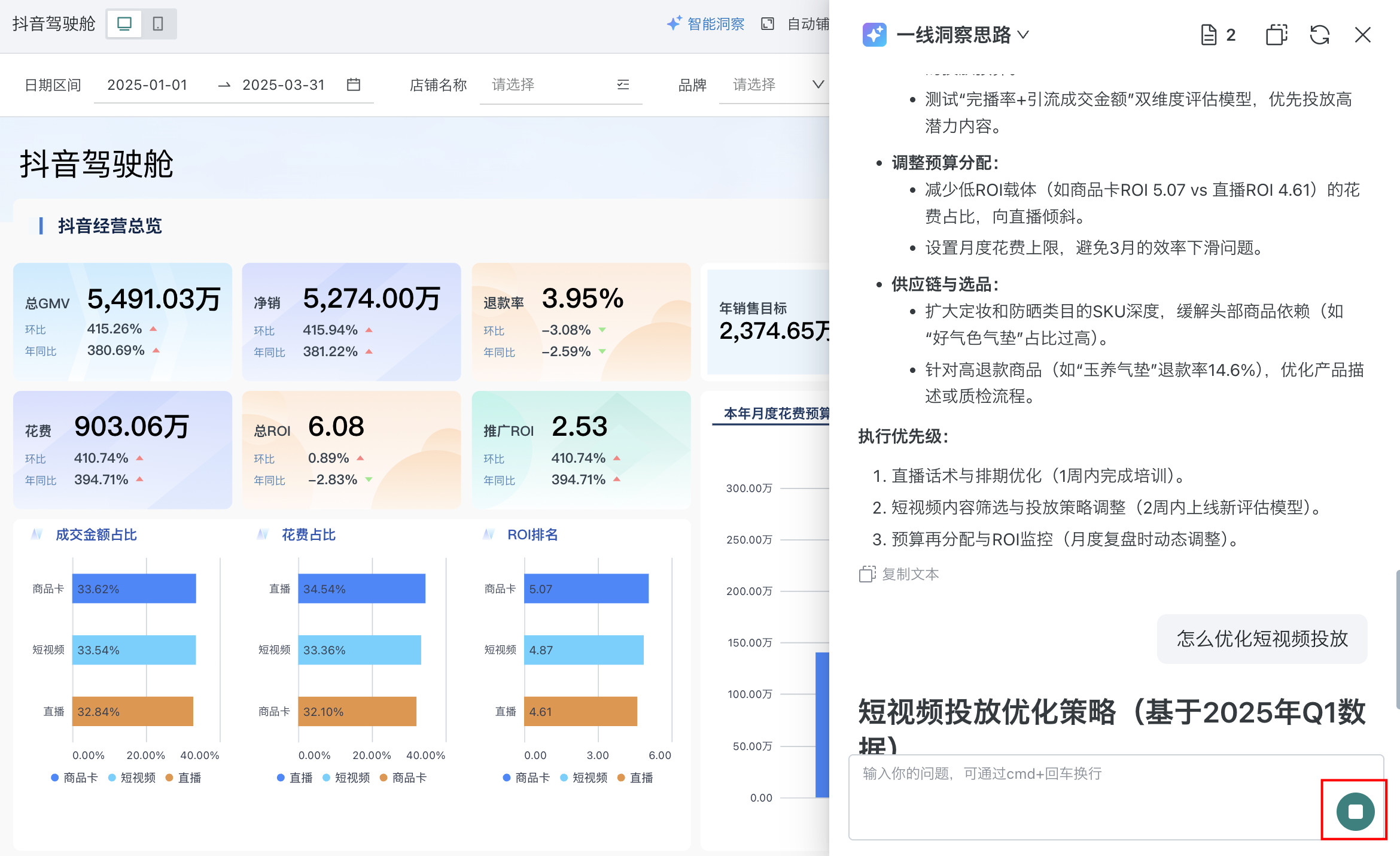1400x856 pixels.
Task: Stop the answer generation
Action: [x=1355, y=811]
